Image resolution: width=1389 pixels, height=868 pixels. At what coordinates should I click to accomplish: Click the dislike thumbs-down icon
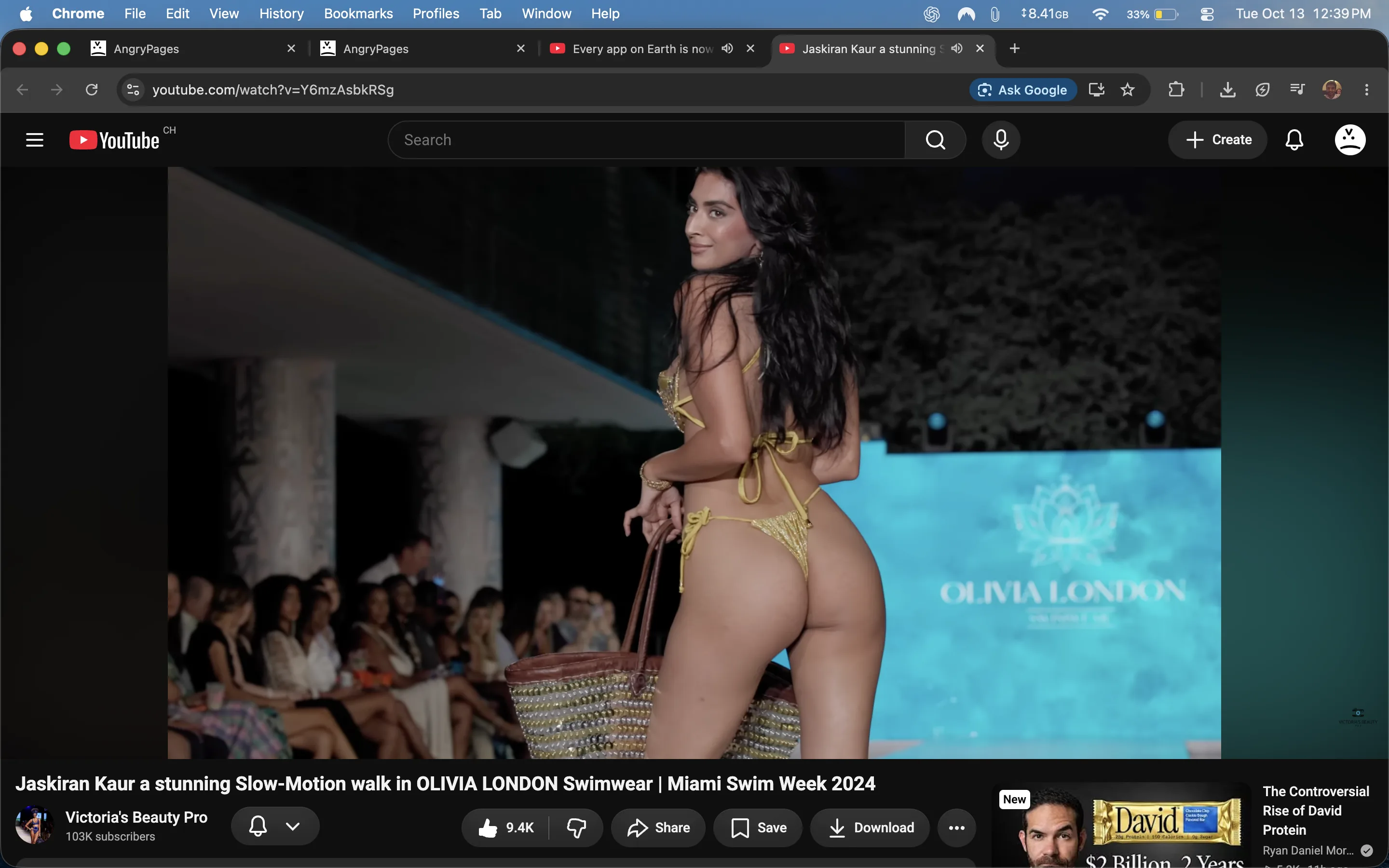(x=576, y=827)
